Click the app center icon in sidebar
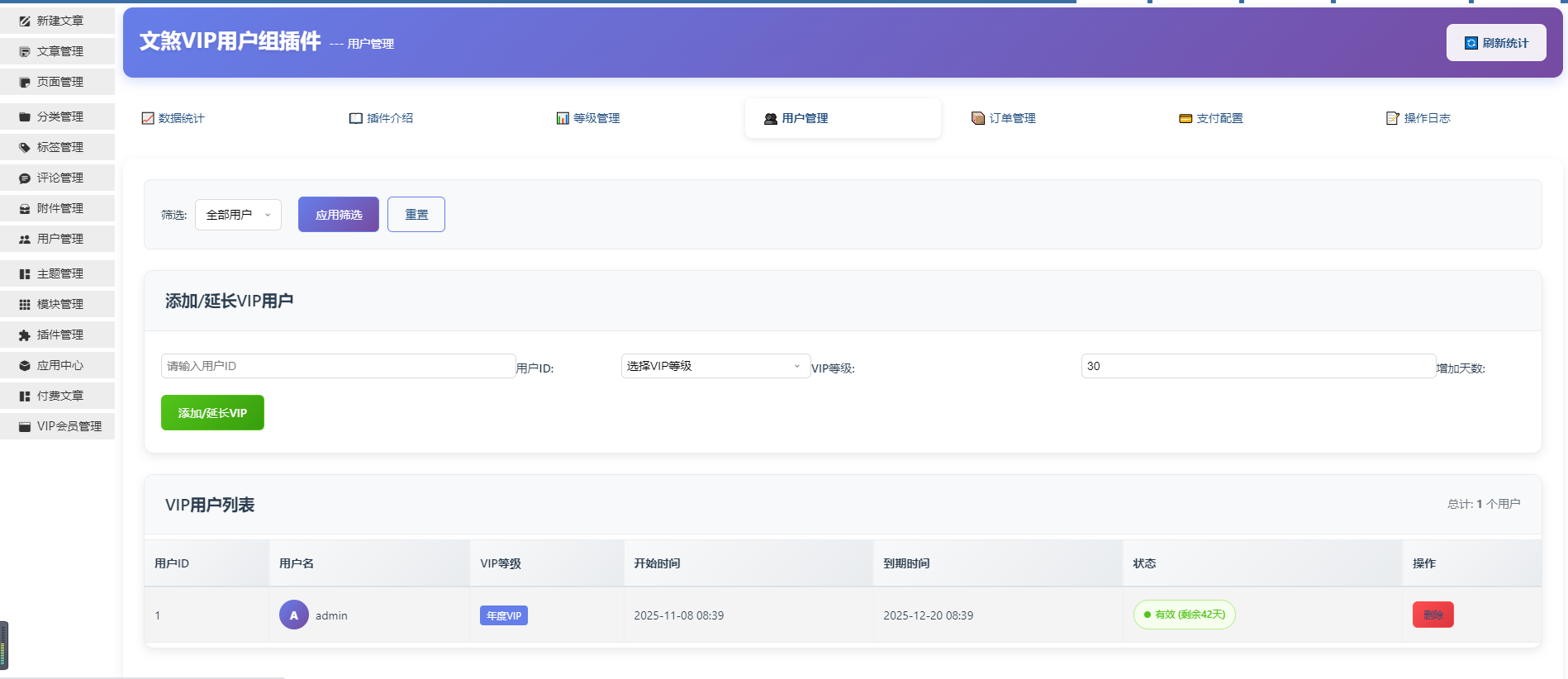 point(25,366)
